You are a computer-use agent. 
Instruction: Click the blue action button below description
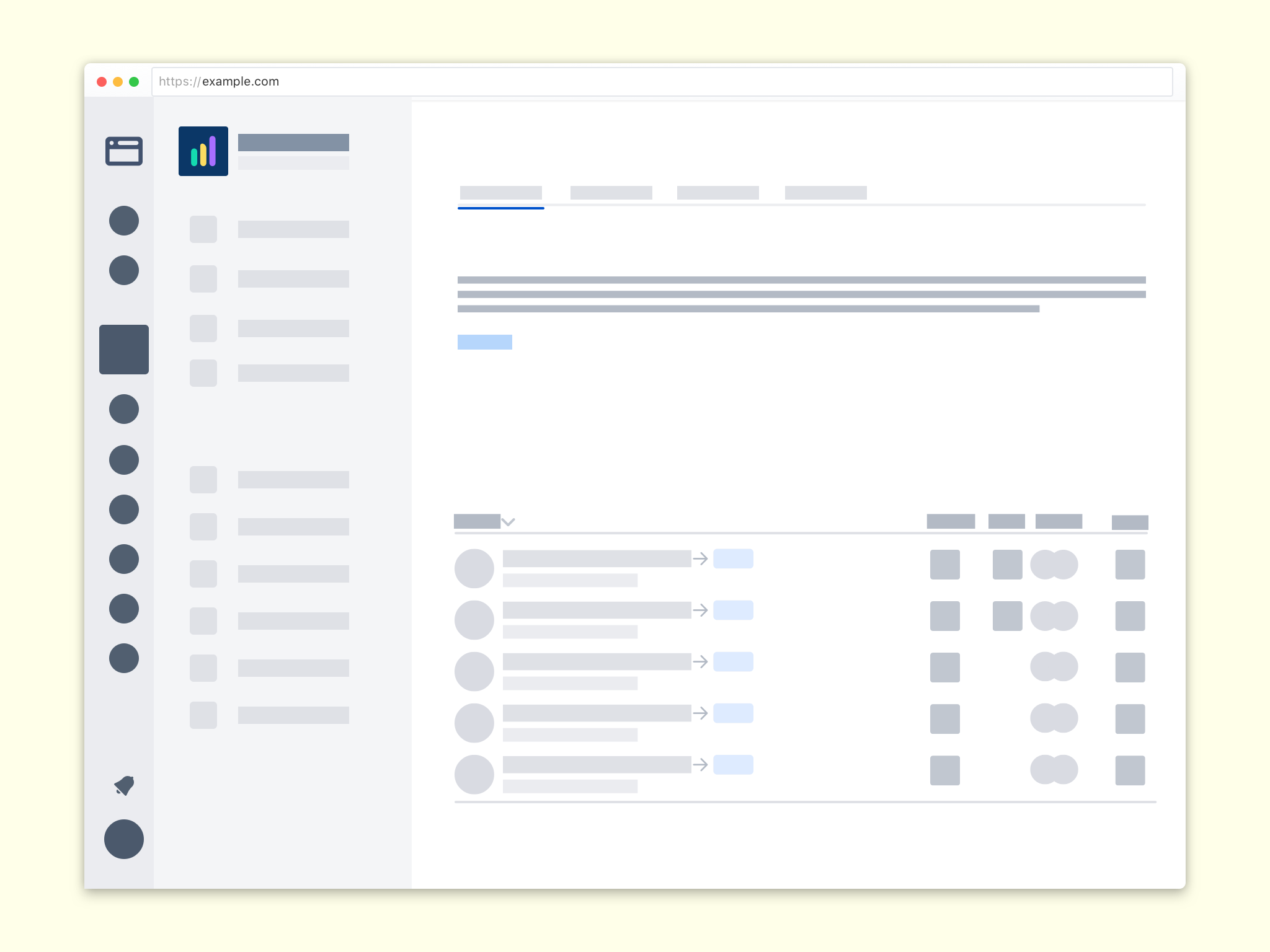click(x=484, y=343)
